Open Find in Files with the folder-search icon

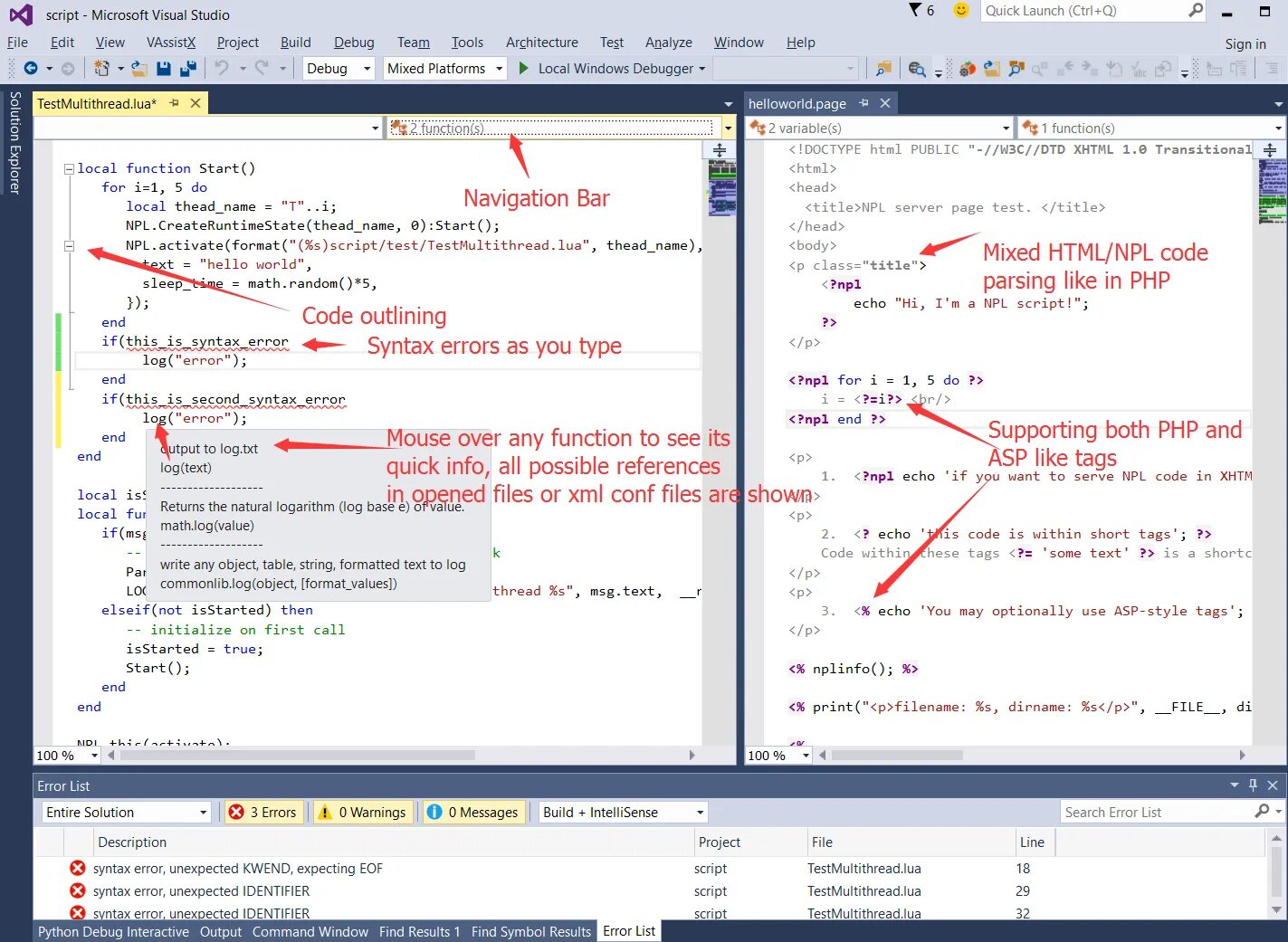[x=883, y=69]
